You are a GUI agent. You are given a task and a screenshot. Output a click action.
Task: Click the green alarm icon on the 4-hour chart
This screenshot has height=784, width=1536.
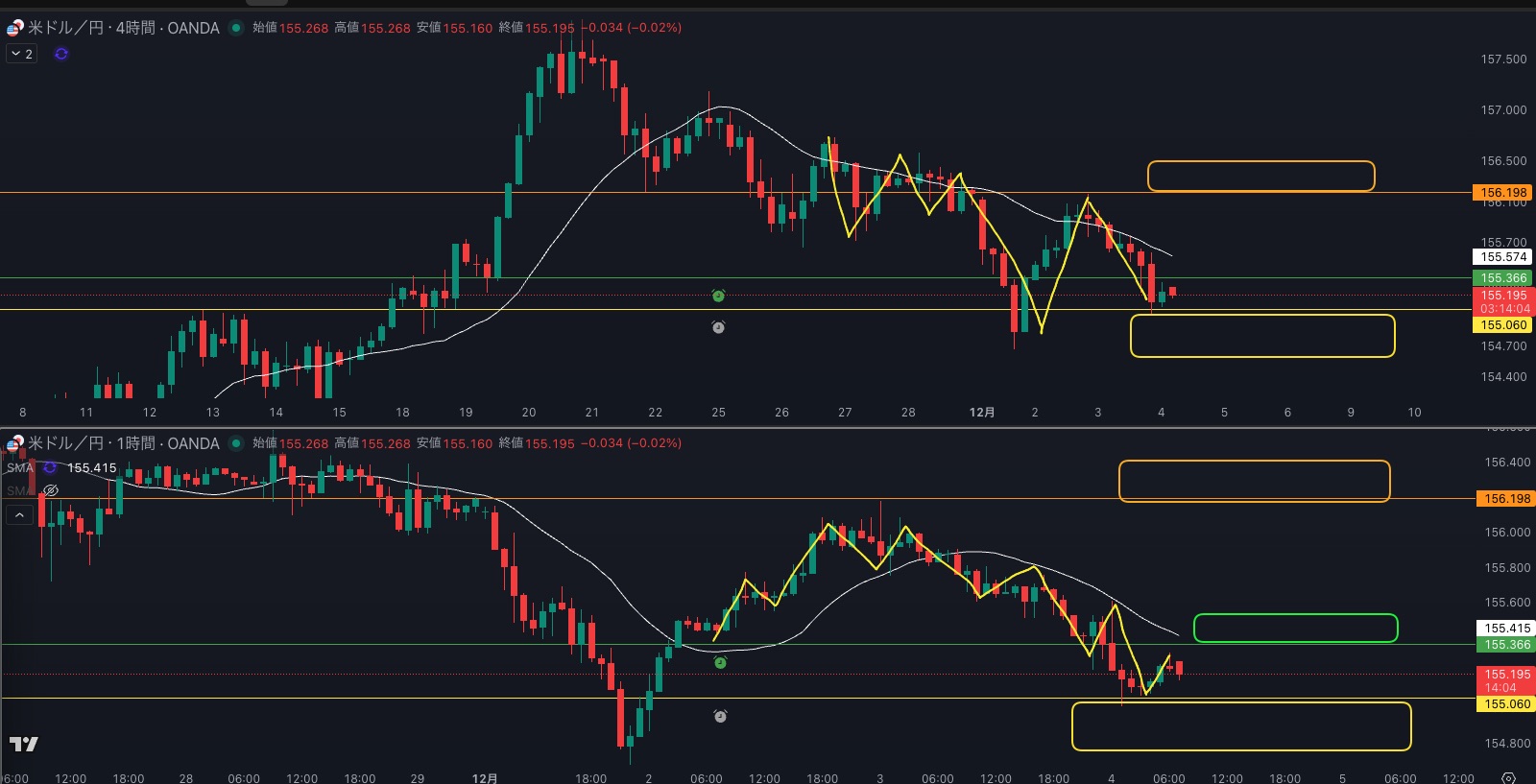[x=718, y=296]
